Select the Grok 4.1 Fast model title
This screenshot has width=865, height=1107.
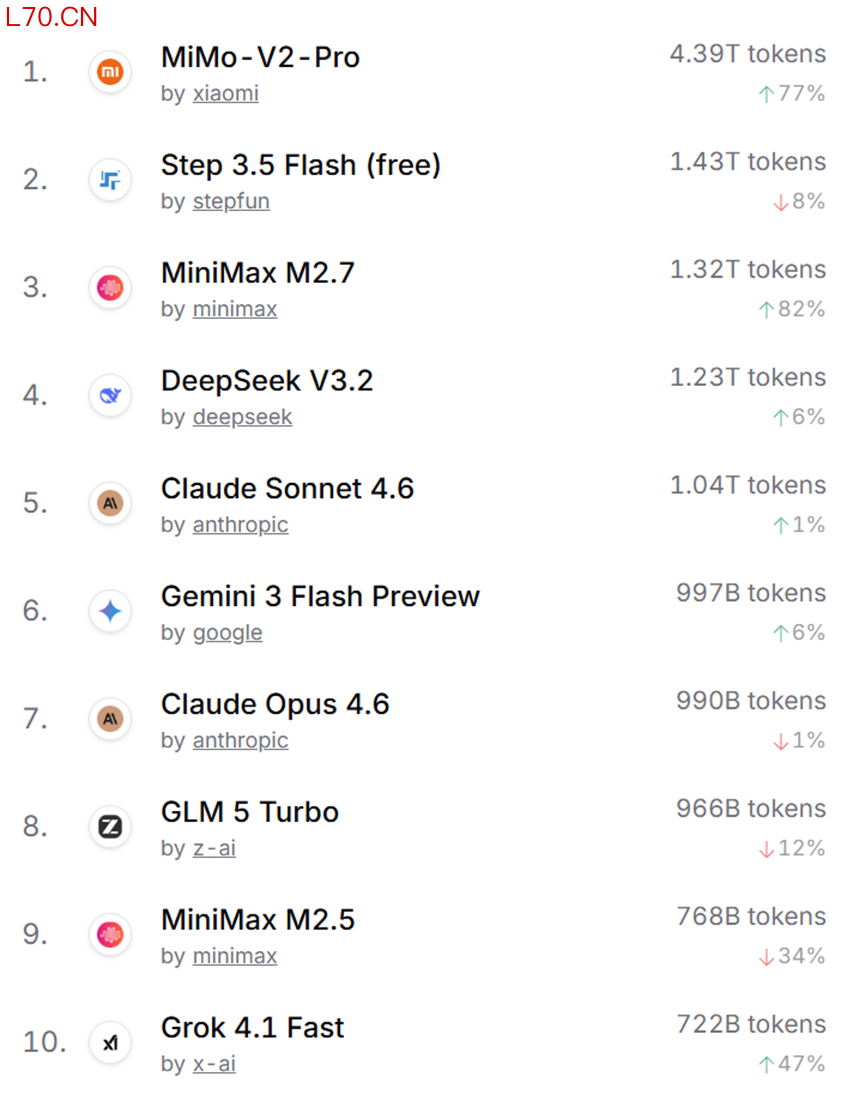(x=252, y=1027)
